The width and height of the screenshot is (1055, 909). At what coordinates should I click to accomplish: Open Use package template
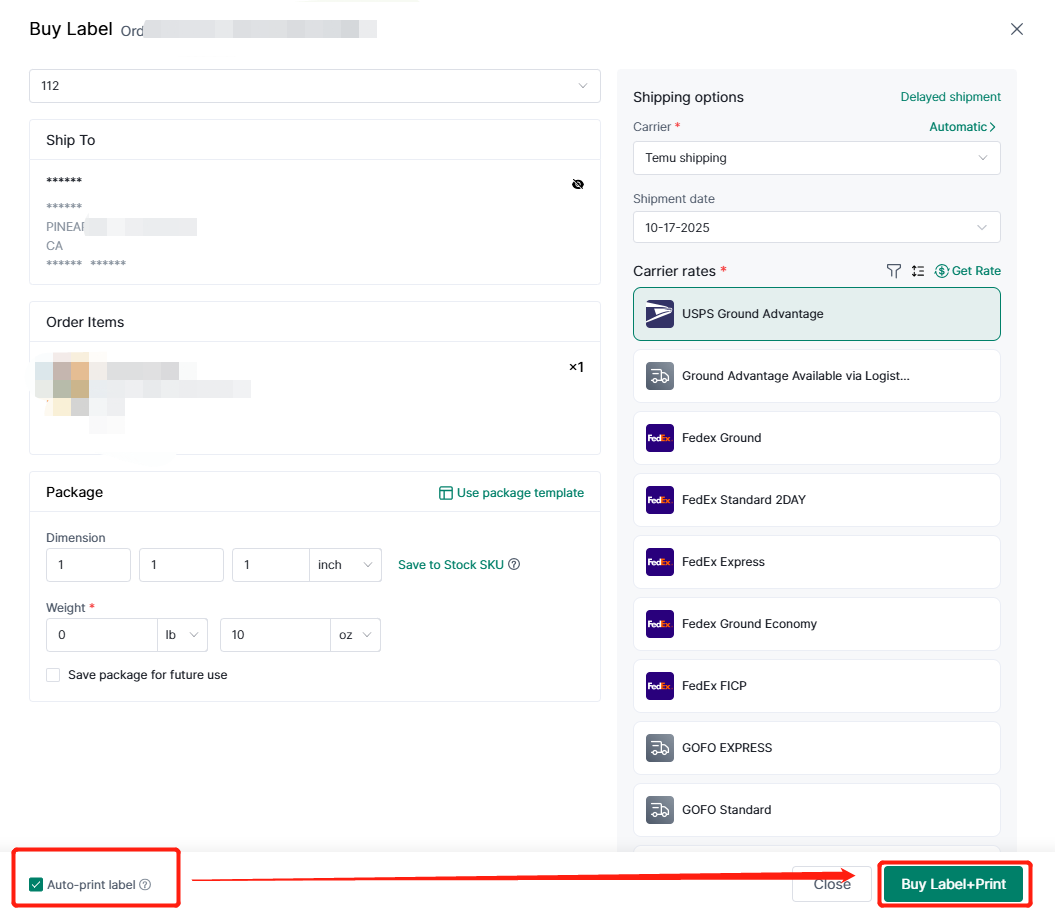click(x=511, y=493)
